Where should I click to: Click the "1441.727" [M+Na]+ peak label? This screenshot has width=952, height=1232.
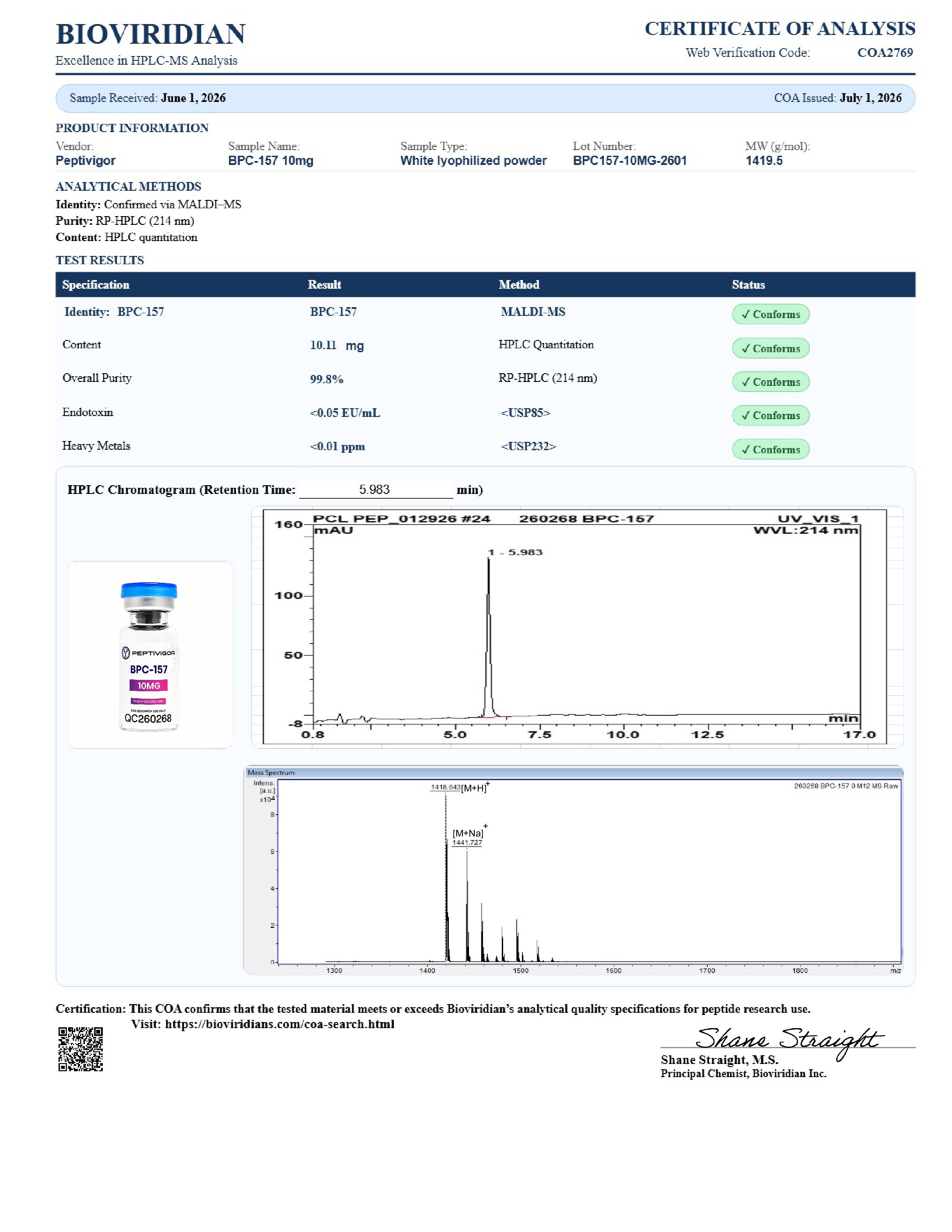tap(467, 843)
